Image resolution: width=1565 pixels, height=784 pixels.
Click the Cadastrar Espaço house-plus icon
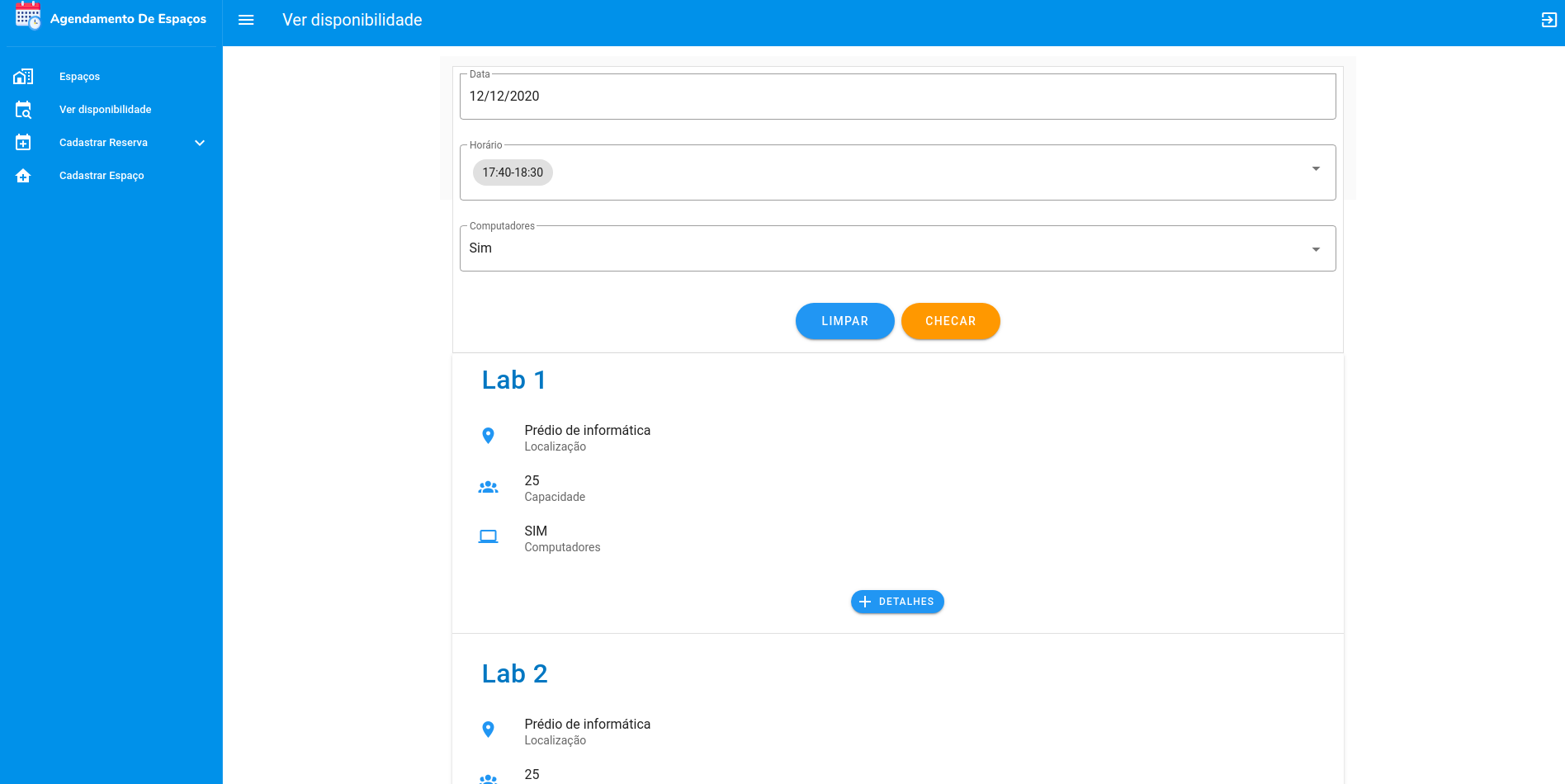23,176
